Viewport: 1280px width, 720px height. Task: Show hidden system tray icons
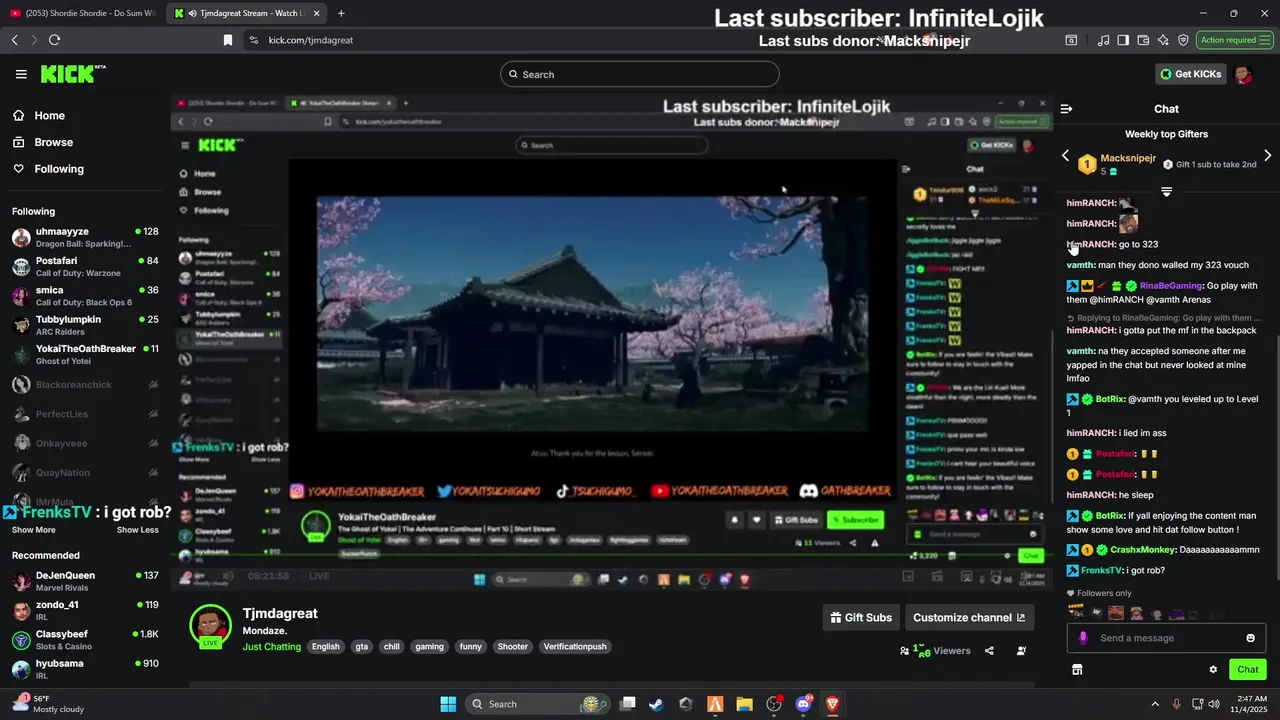click(x=1157, y=704)
